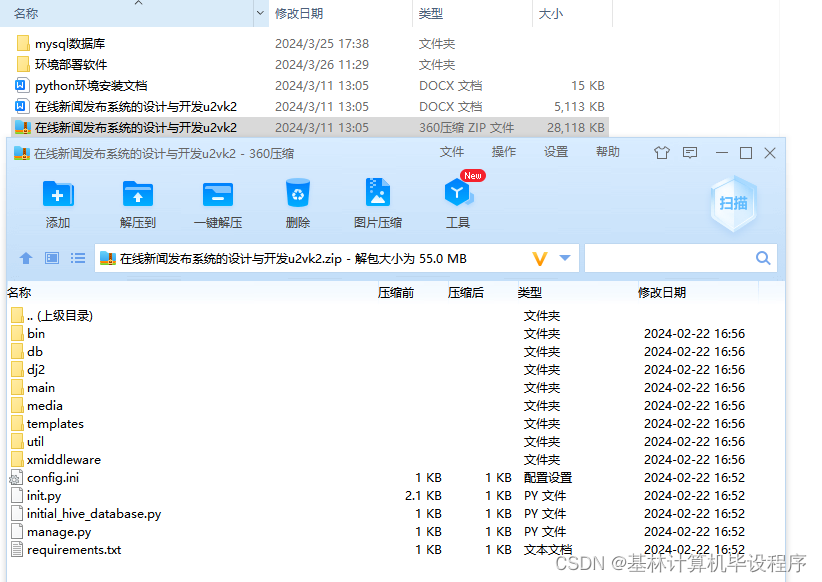Click the 删除 delete icon
The height and width of the screenshot is (582, 822).
(298, 195)
